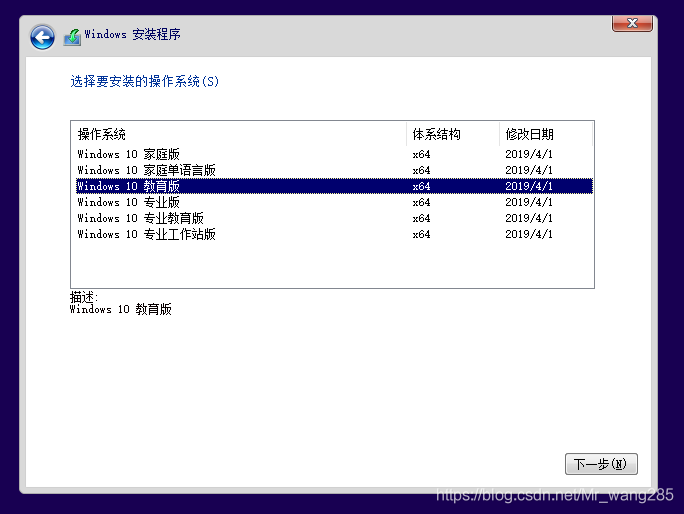
Task: Select Windows 10 专业版 row
Action: pos(334,202)
